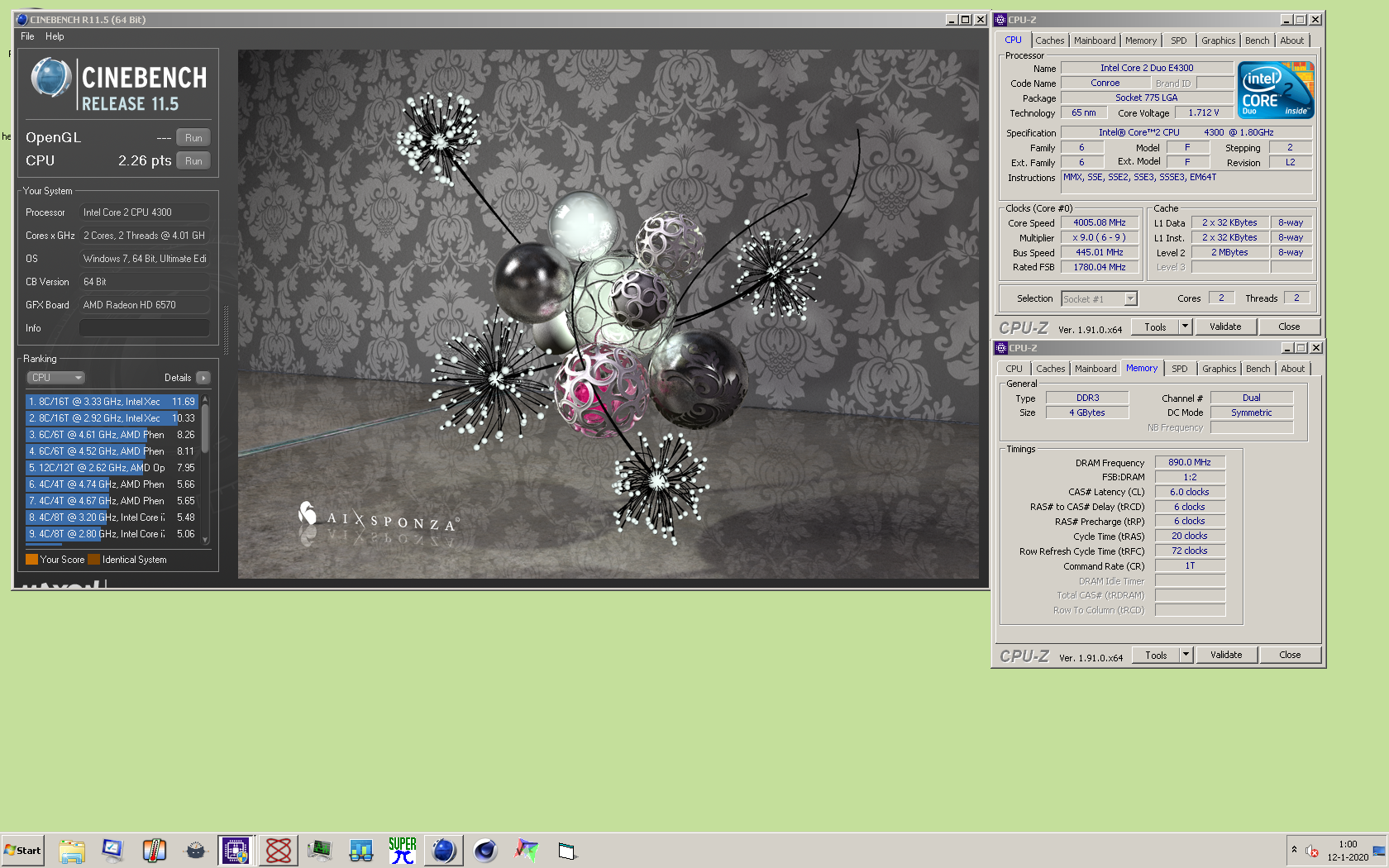Click the ranking scrollbar up arrow
The width and height of the screenshot is (1389, 868).
click(x=205, y=398)
